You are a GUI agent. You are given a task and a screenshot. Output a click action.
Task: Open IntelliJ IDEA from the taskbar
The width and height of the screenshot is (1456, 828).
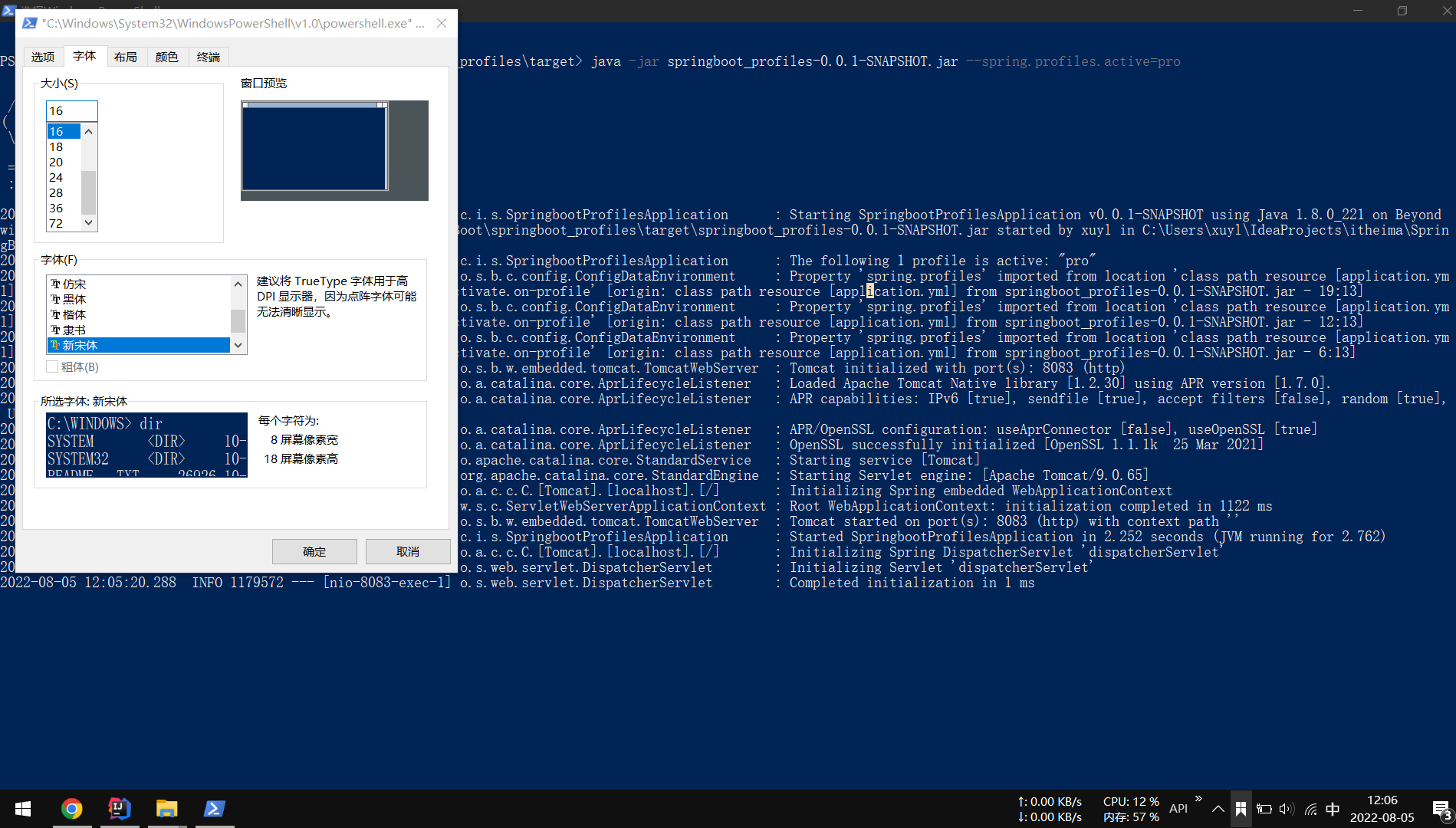[x=120, y=809]
